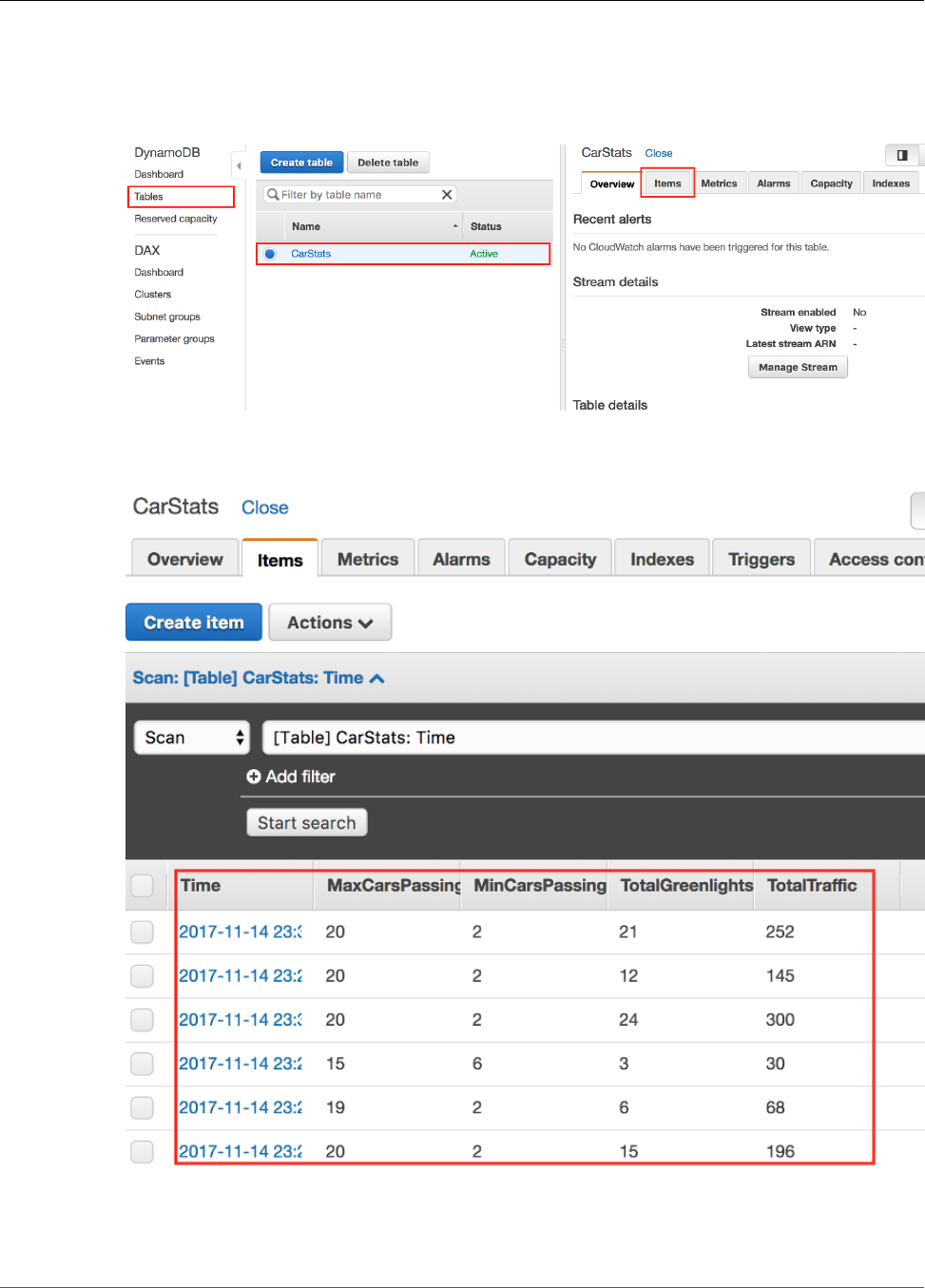Focus the Filter by table name field
Image resolution: width=925 pixels, height=1288 pixels.
pyautogui.click(x=359, y=195)
